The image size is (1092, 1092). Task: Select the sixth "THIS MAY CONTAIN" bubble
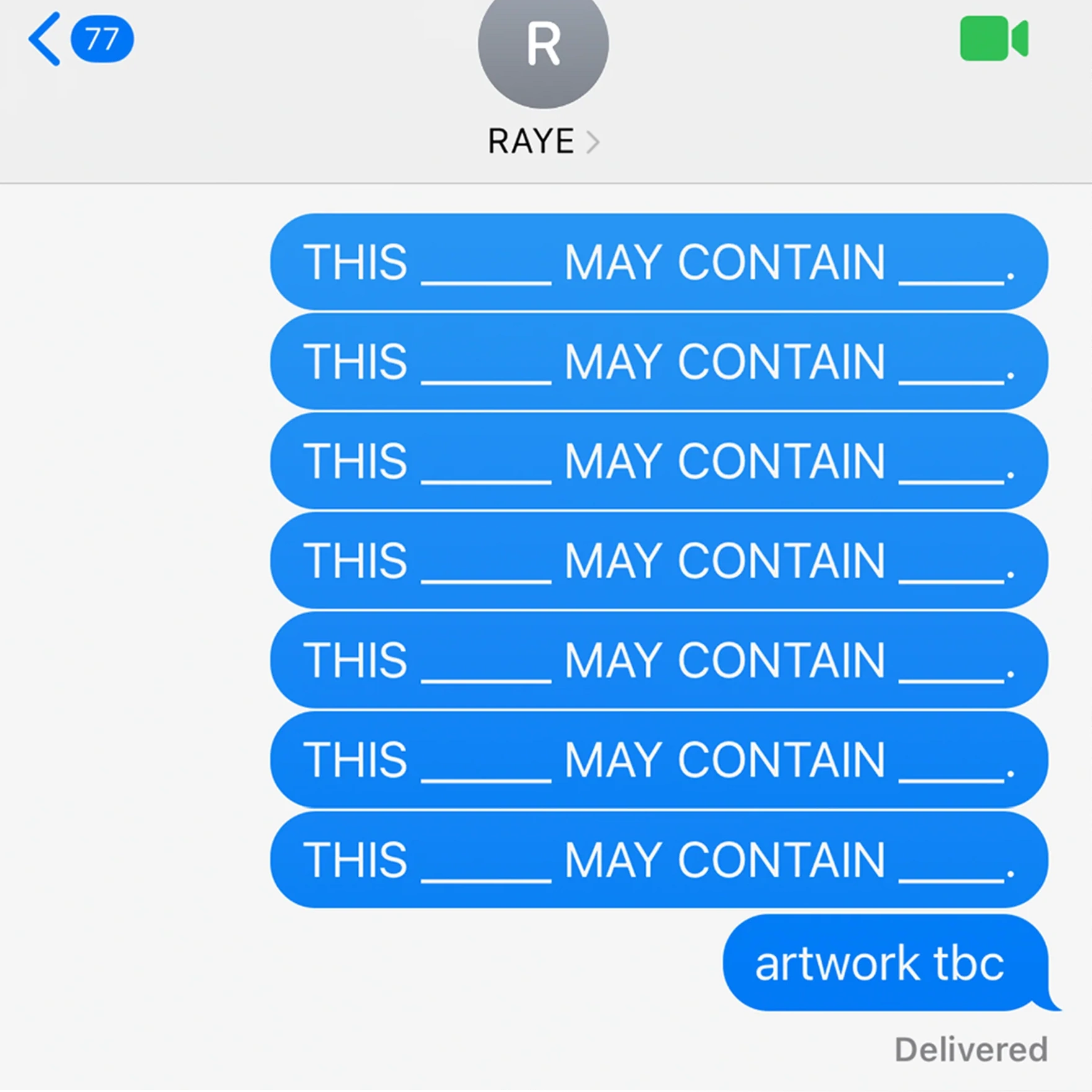click(659, 760)
